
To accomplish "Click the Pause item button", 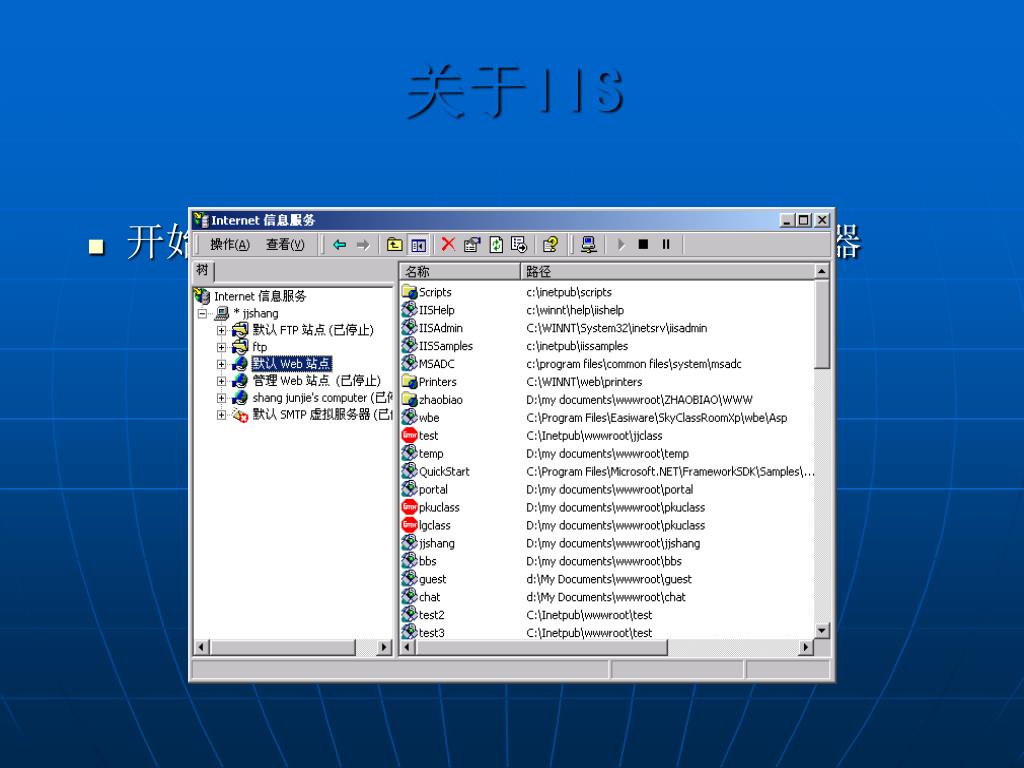I will (x=666, y=245).
